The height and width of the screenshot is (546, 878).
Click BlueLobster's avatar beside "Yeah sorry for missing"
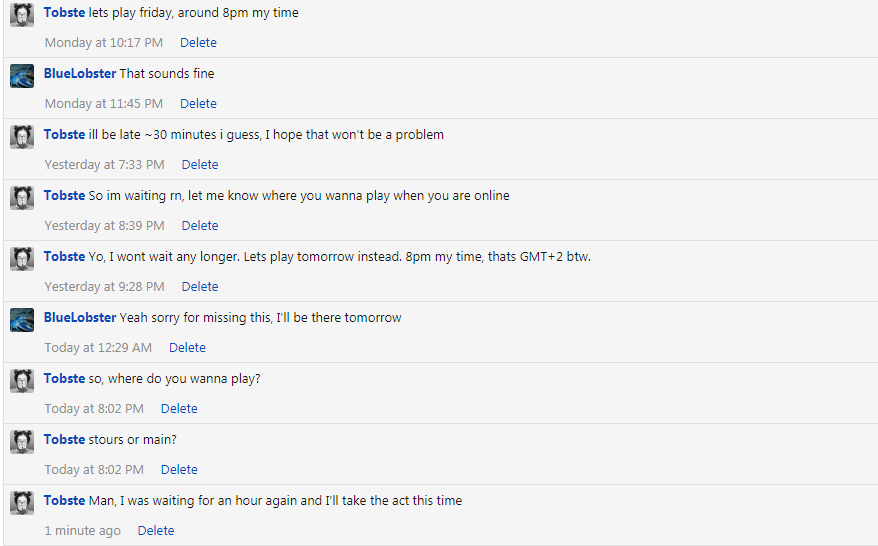point(22,320)
